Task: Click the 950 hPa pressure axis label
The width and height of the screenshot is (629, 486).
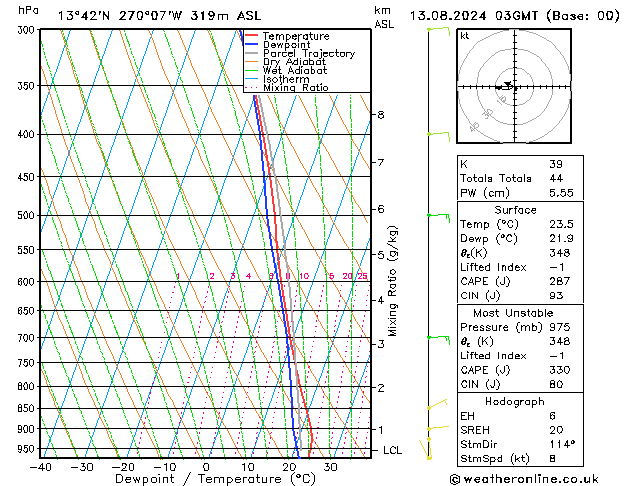Action: pos(28,449)
